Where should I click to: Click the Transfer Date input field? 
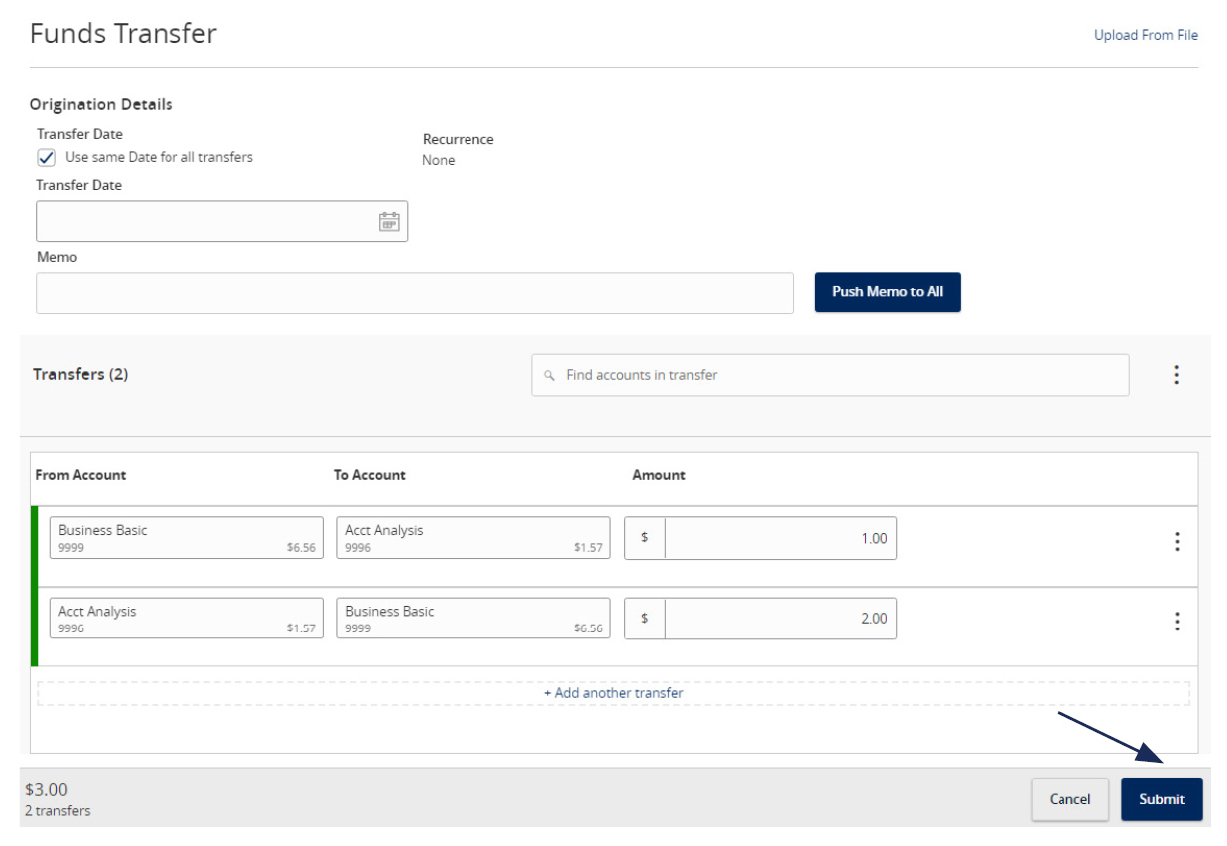click(200, 220)
